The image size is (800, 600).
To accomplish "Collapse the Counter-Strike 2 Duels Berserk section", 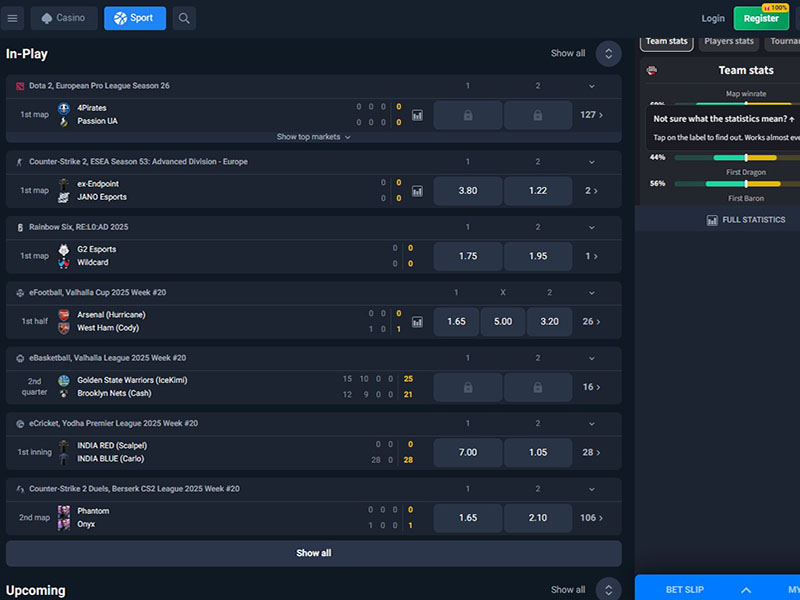I will click(592, 489).
